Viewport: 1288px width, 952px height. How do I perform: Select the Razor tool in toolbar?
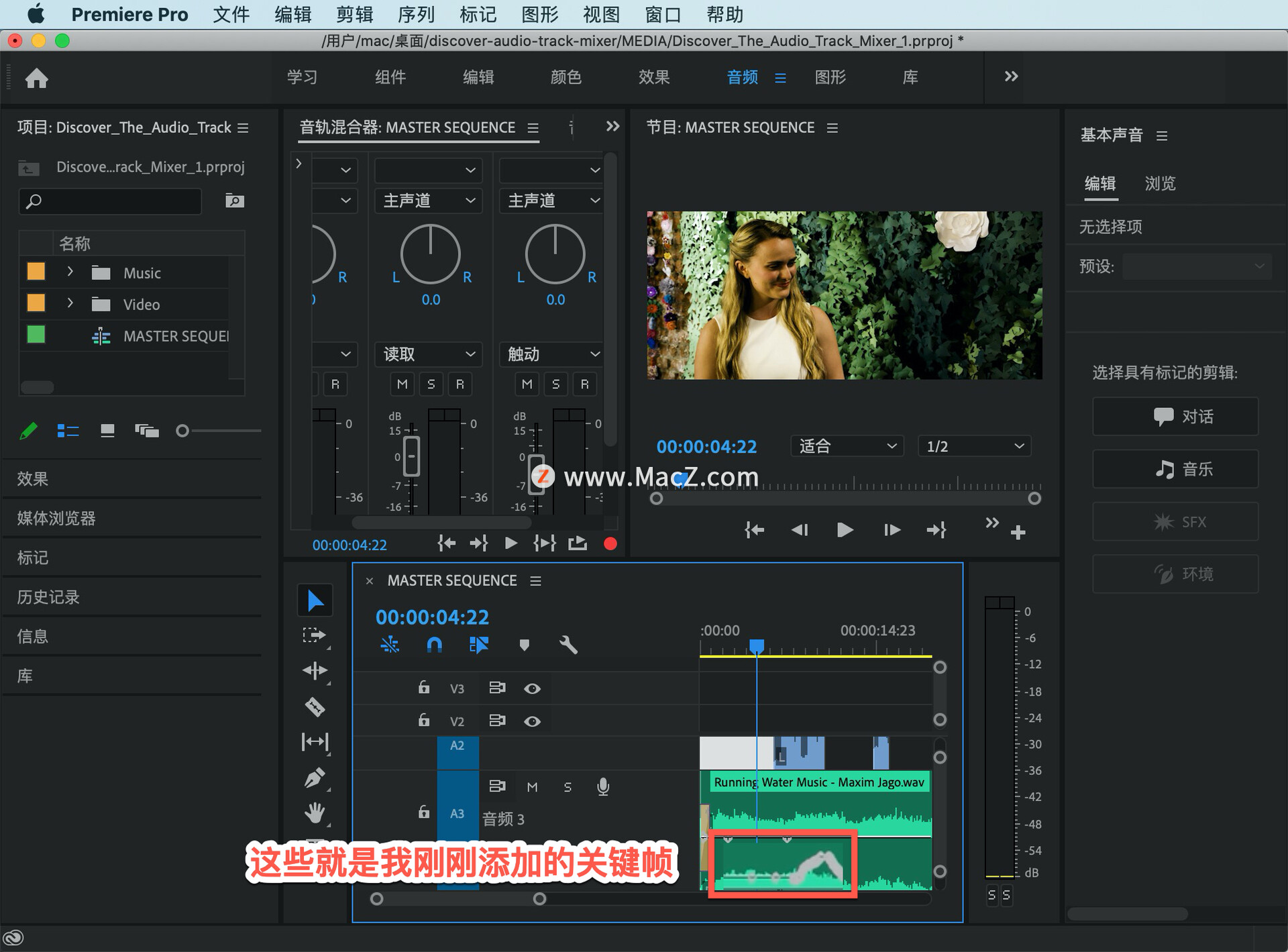pyautogui.click(x=315, y=706)
